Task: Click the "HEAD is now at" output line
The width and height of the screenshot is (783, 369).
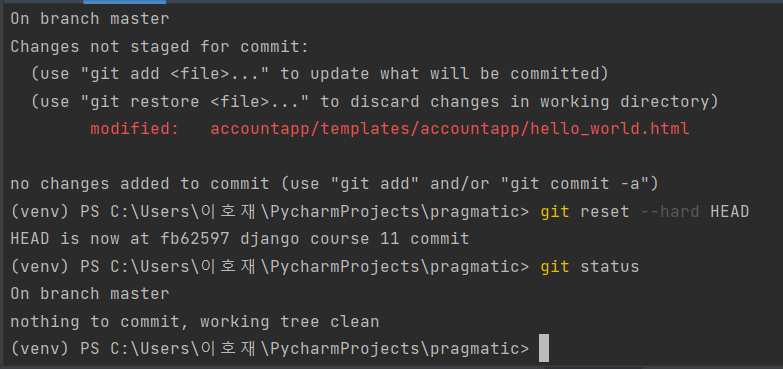Action: tap(240, 239)
